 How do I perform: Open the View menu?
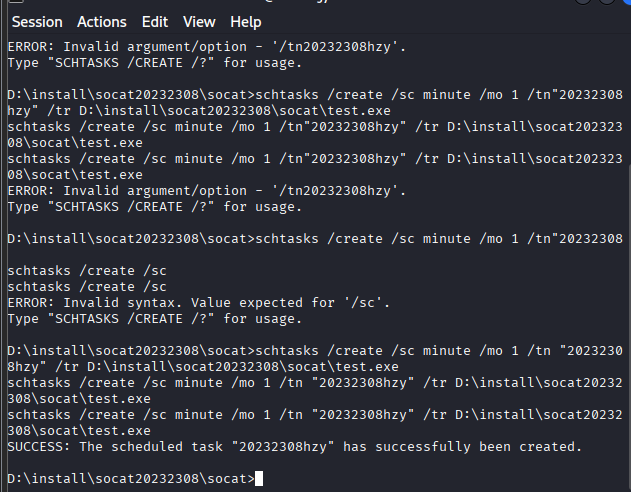[x=199, y=21]
